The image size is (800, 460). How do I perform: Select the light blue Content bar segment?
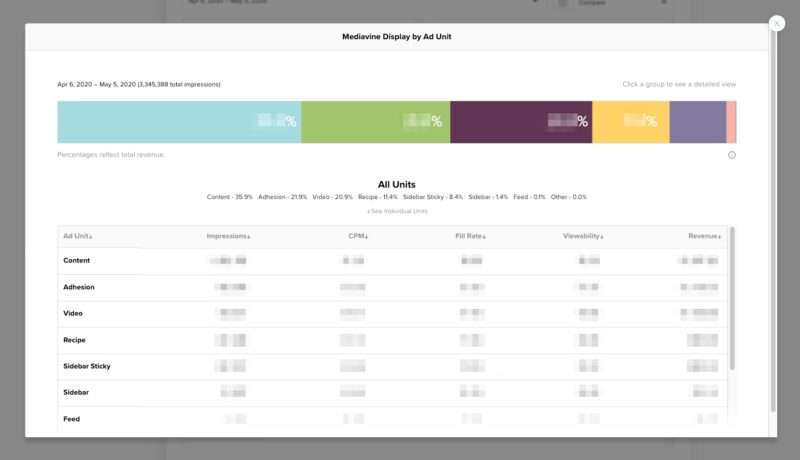coord(179,122)
